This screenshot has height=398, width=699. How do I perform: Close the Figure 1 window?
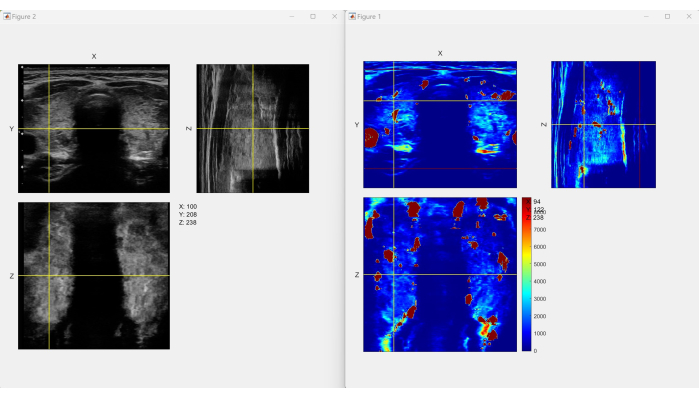pyautogui.click(x=689, y=16)
